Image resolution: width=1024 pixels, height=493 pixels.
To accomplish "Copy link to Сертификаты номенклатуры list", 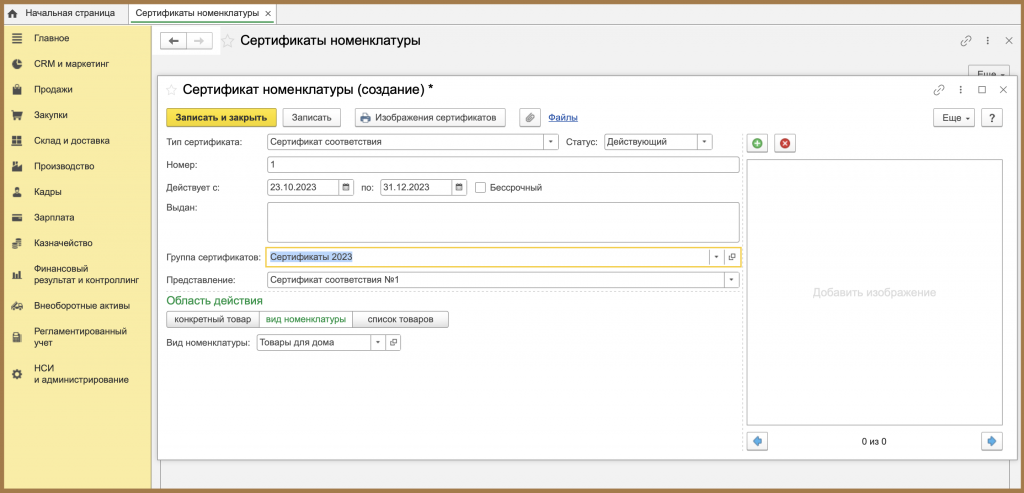I will click(x=966, y=40).
